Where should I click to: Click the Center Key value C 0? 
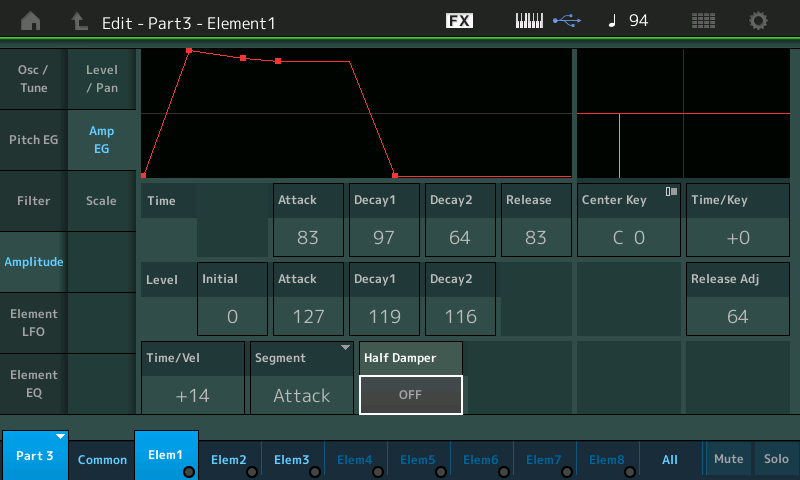coord(629,238)
